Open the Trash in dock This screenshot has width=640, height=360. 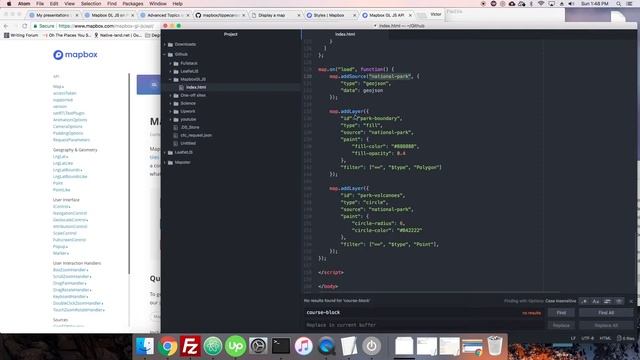tap(495, 345)
